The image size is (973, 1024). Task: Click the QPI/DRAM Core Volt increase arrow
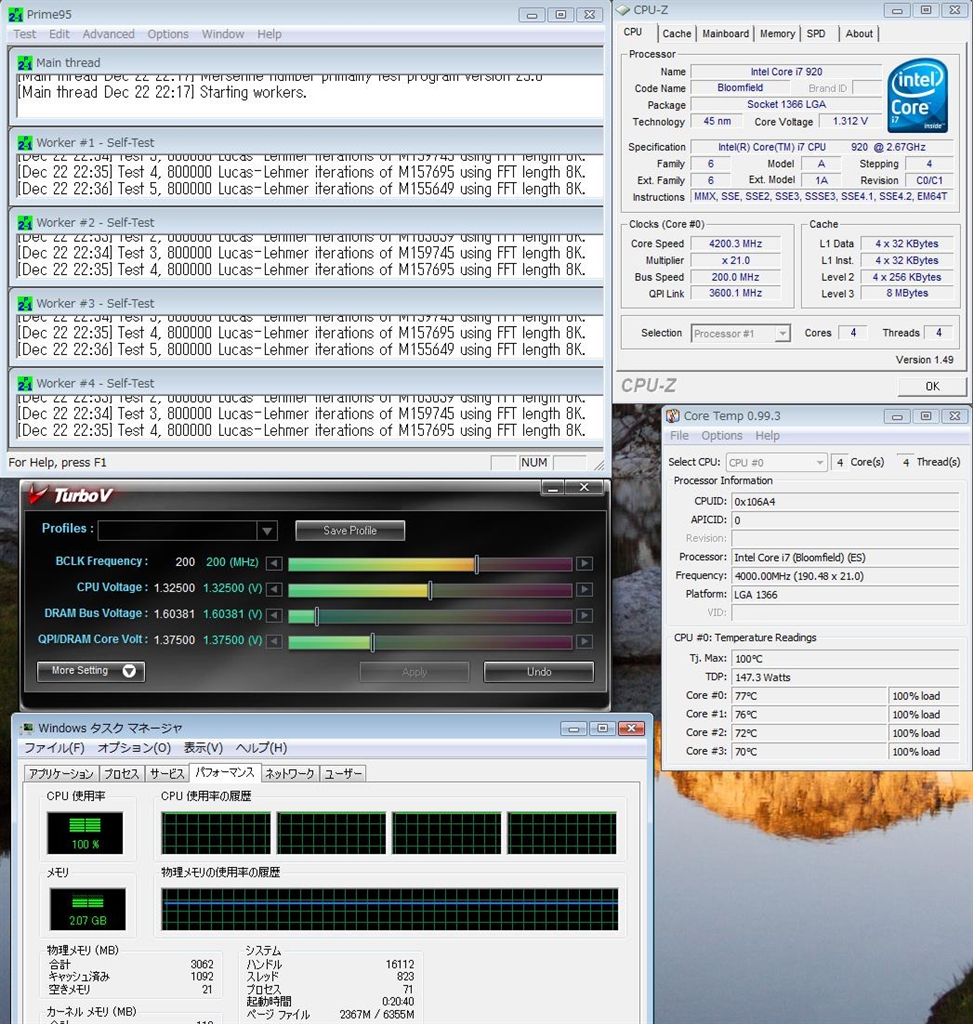point(585,642)
